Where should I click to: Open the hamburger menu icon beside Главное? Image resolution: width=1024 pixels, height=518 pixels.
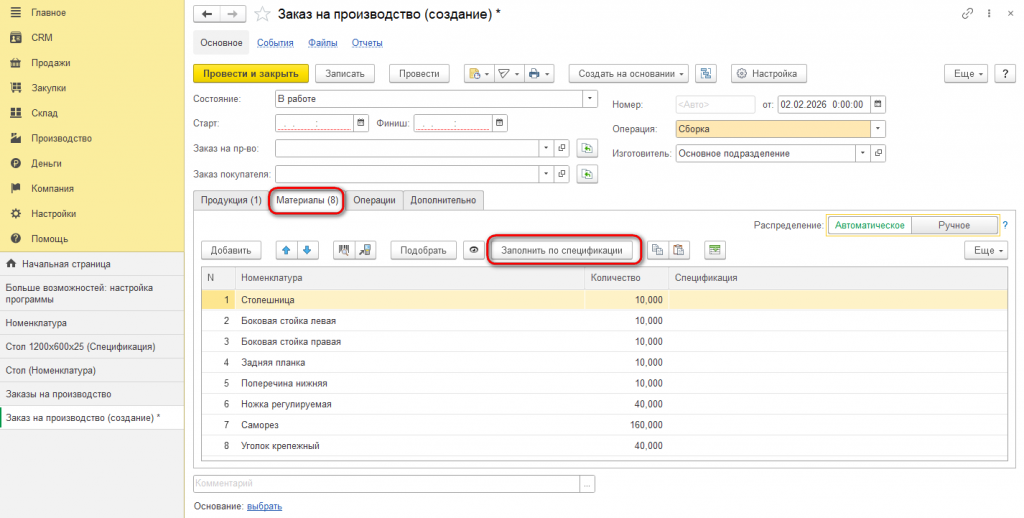(x=16, y=12)
